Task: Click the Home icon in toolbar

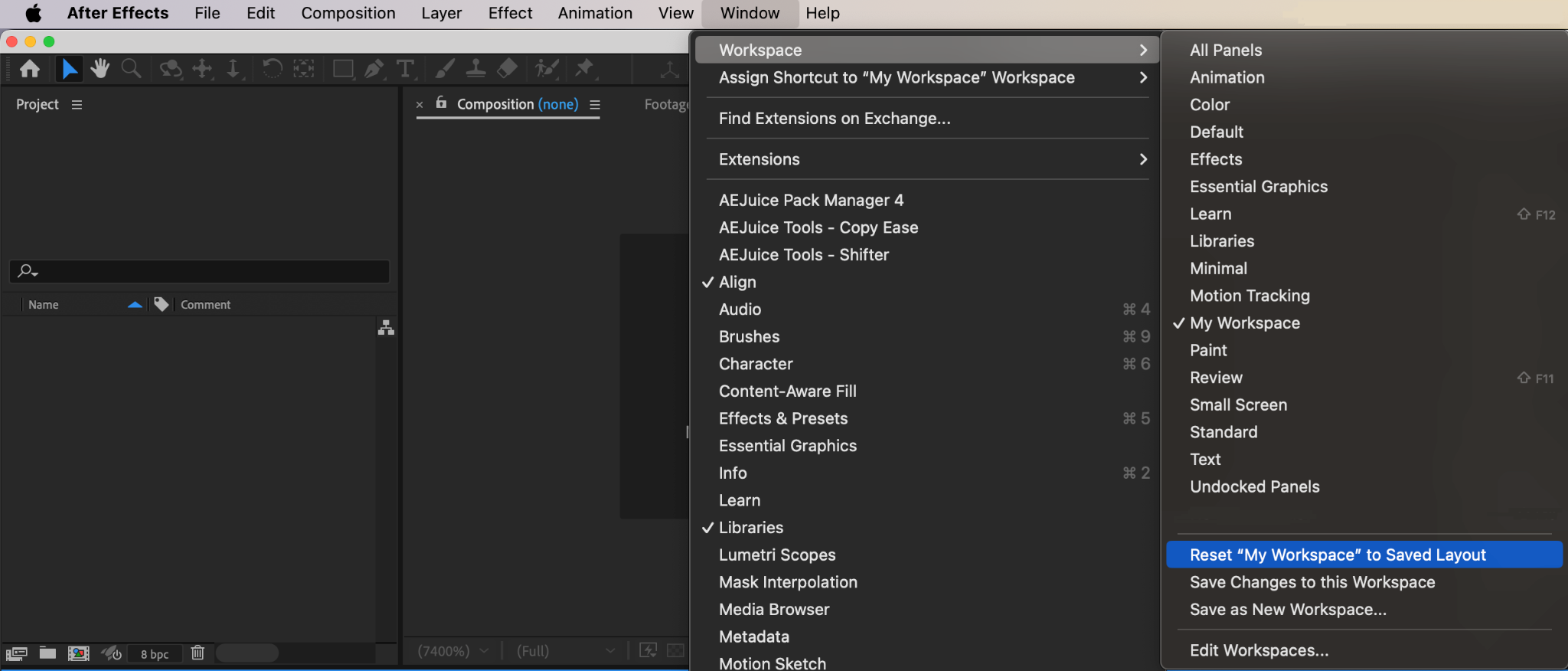Action: click(30, 69)
